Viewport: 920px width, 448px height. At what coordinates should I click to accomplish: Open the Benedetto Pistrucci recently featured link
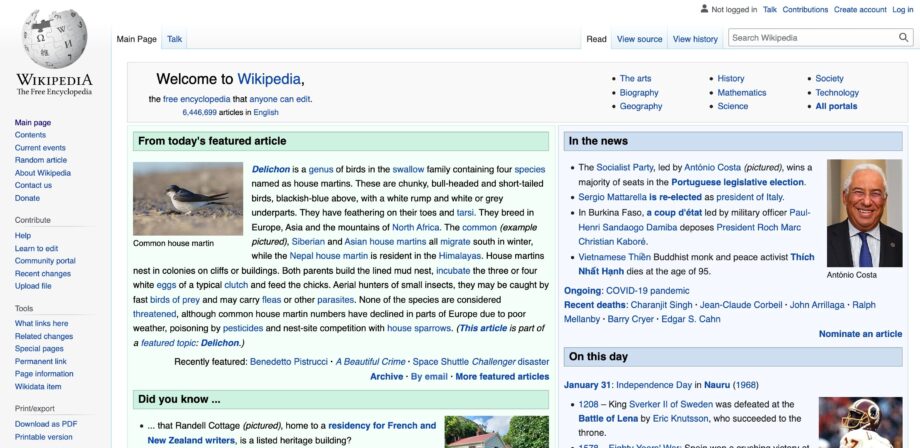coord(289,362)
